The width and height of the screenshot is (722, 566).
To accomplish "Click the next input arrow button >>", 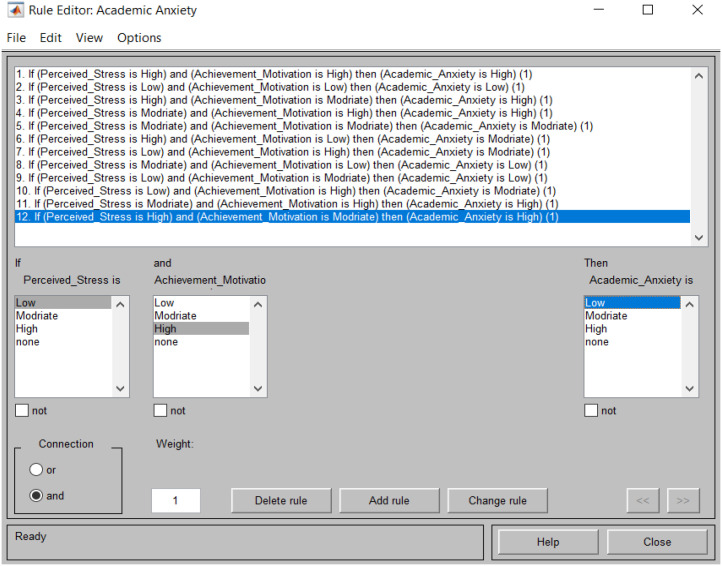I will [683, 500].
